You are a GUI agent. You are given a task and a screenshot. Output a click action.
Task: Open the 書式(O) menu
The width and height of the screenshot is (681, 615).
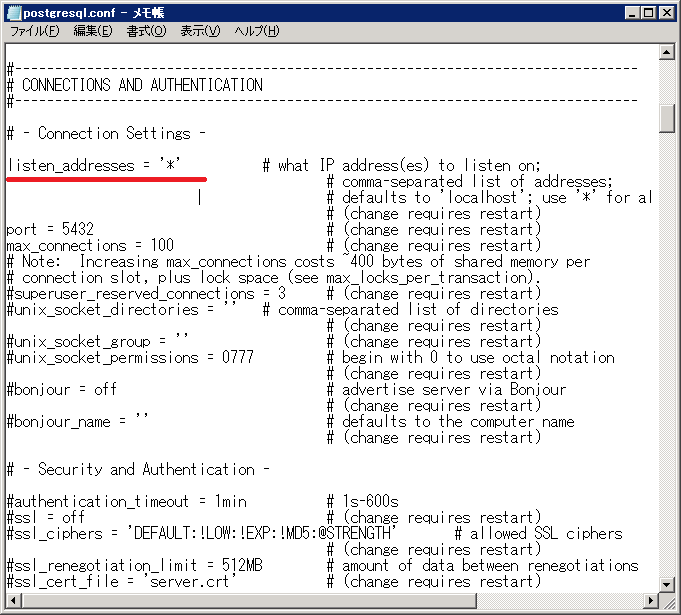tap(146, 31)
